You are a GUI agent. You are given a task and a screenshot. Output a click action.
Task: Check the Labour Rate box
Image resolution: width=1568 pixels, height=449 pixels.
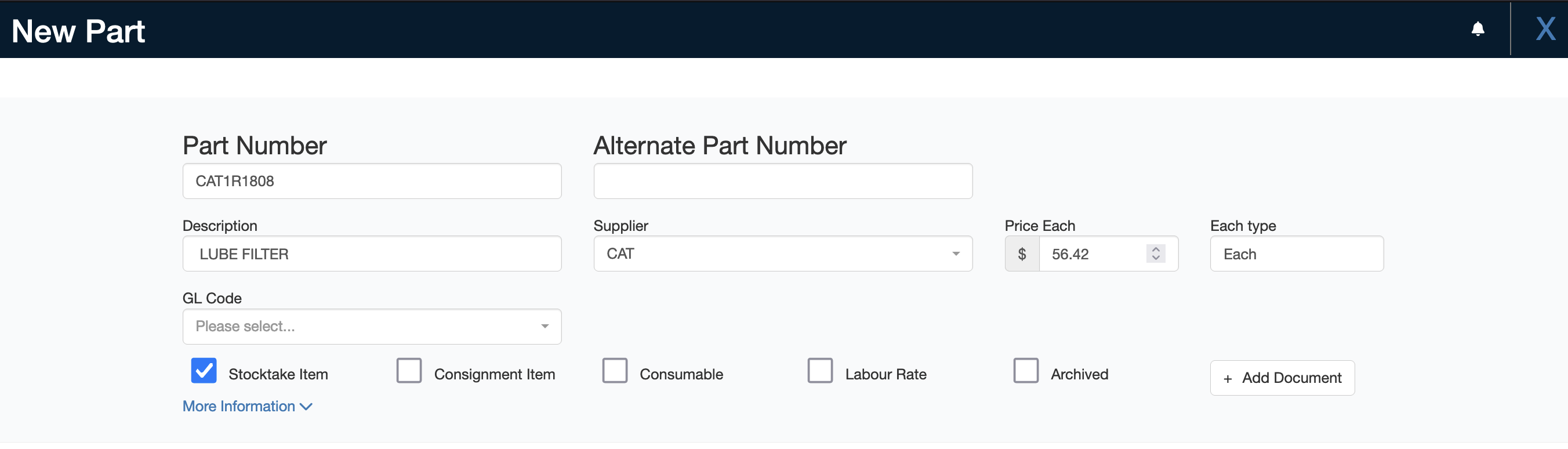pyautogui.click(x=820, y=371)
